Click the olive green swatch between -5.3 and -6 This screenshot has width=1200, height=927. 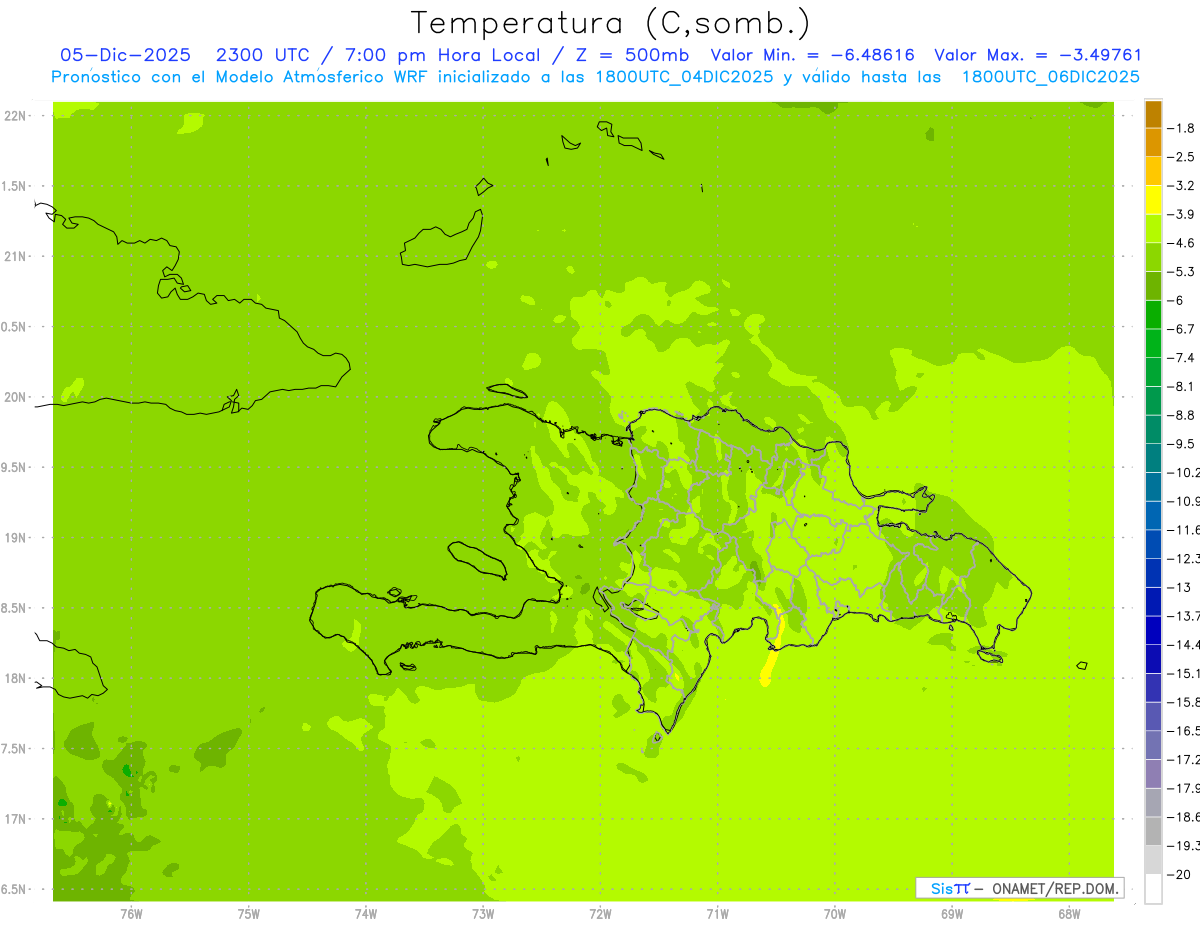tap(1153, 286)
